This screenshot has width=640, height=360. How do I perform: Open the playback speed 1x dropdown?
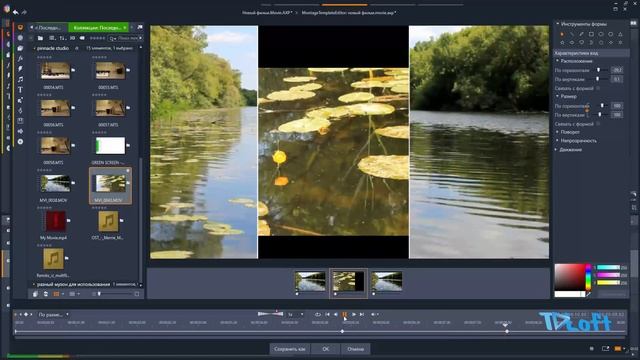296,314
